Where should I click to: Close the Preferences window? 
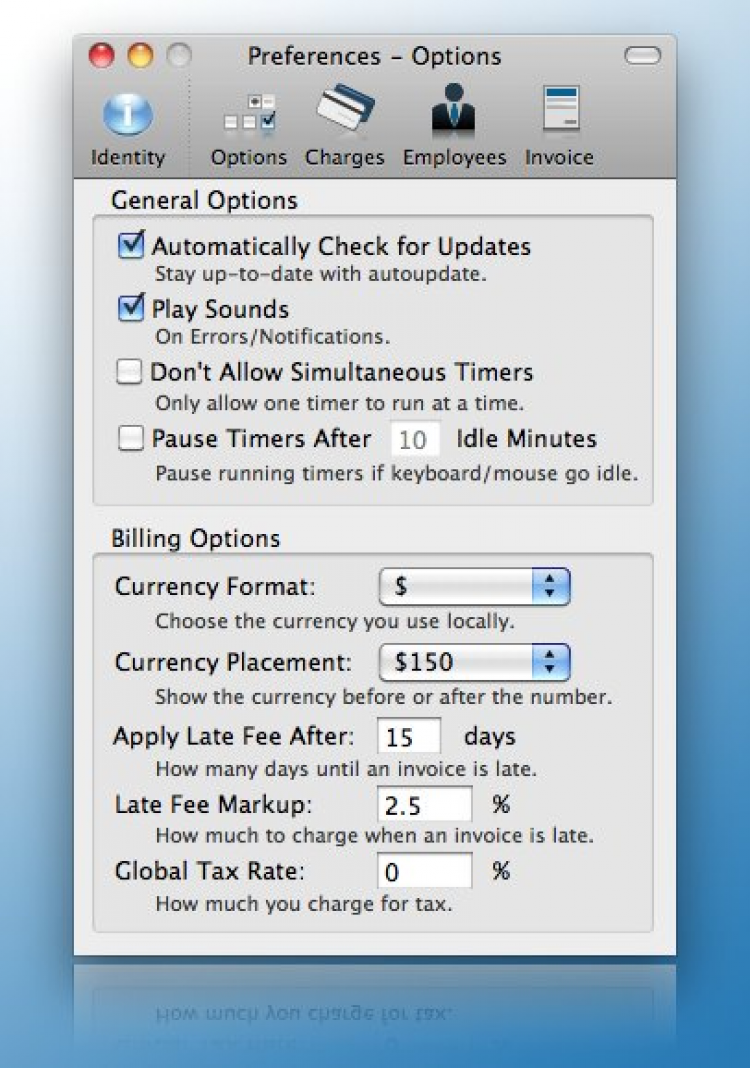point(101,56)
